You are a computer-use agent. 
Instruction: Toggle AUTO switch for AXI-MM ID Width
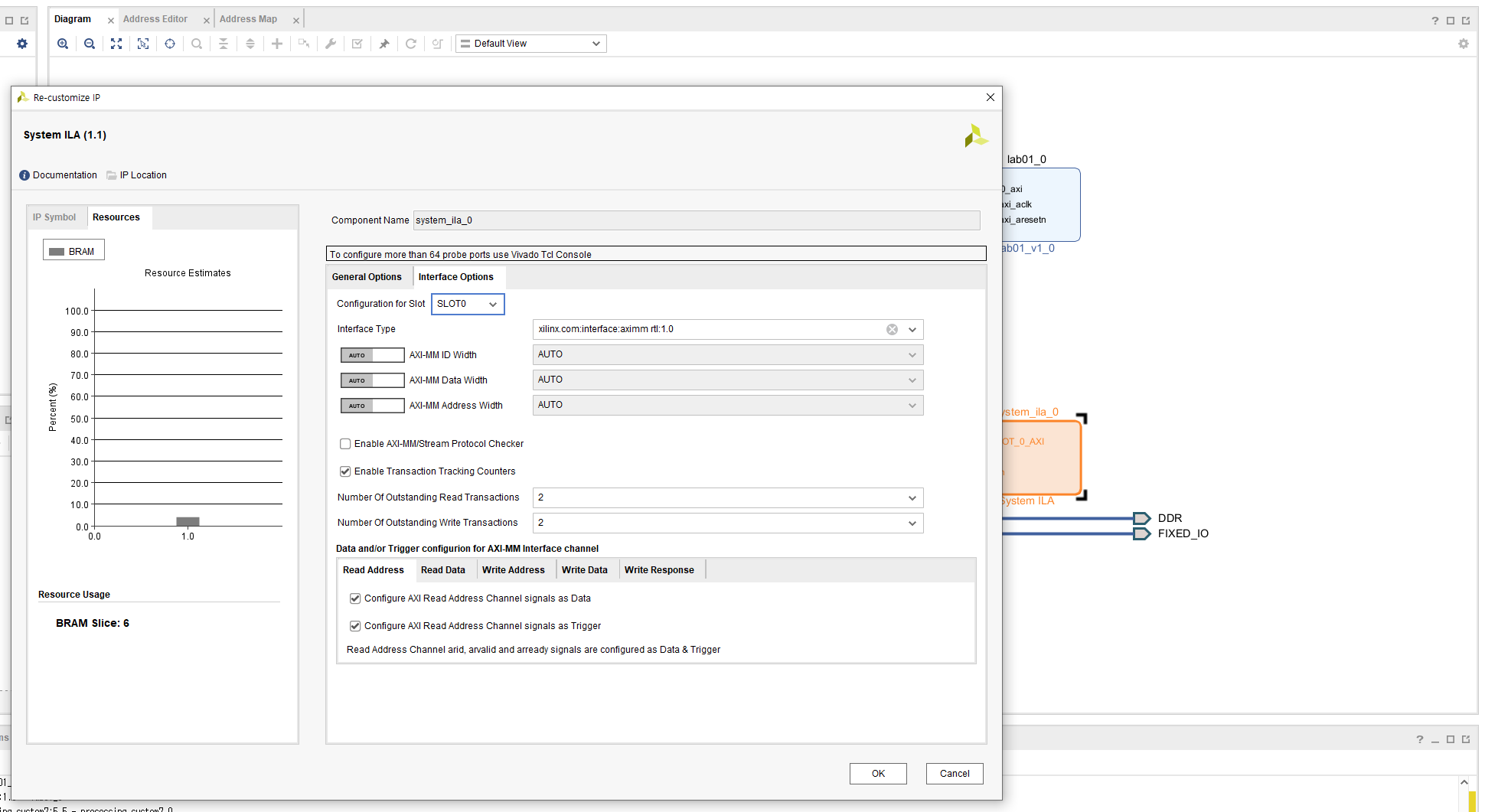point(372,355)
